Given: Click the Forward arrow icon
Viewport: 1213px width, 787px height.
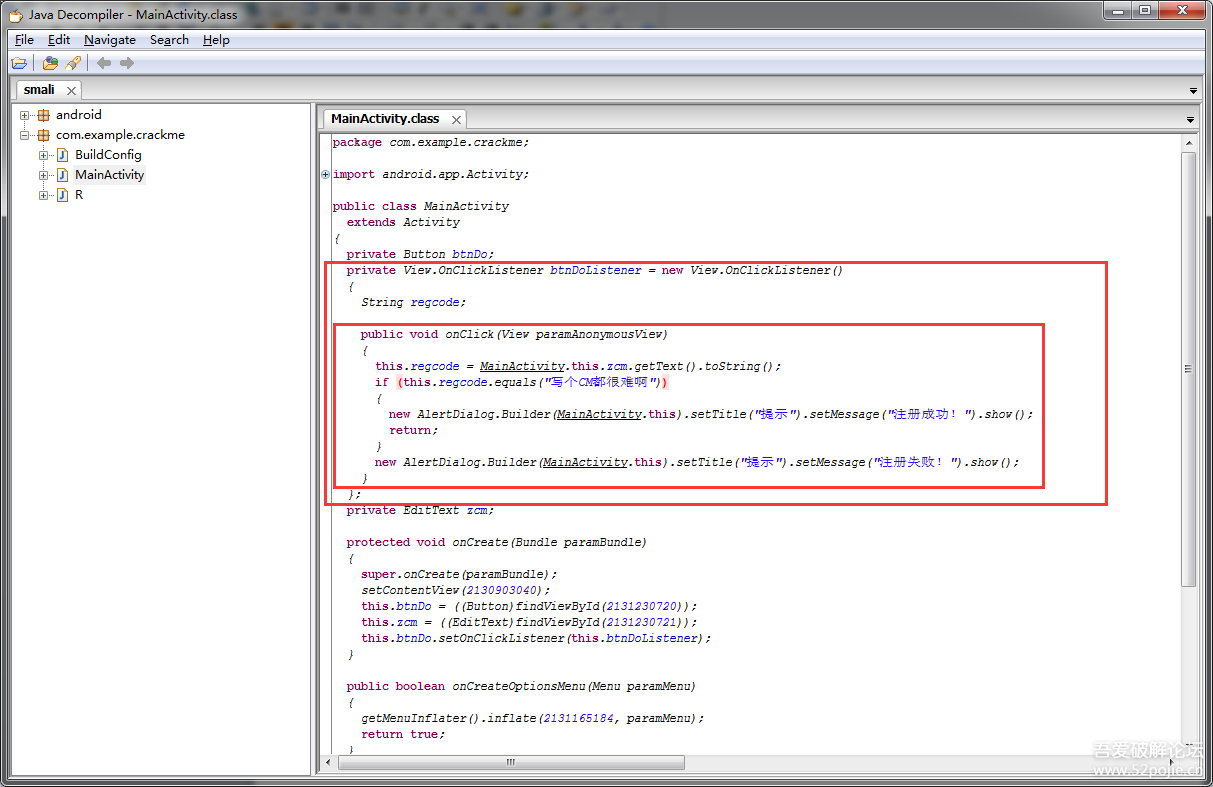Looking at the screenshot, I should click(x=127, y=63).
